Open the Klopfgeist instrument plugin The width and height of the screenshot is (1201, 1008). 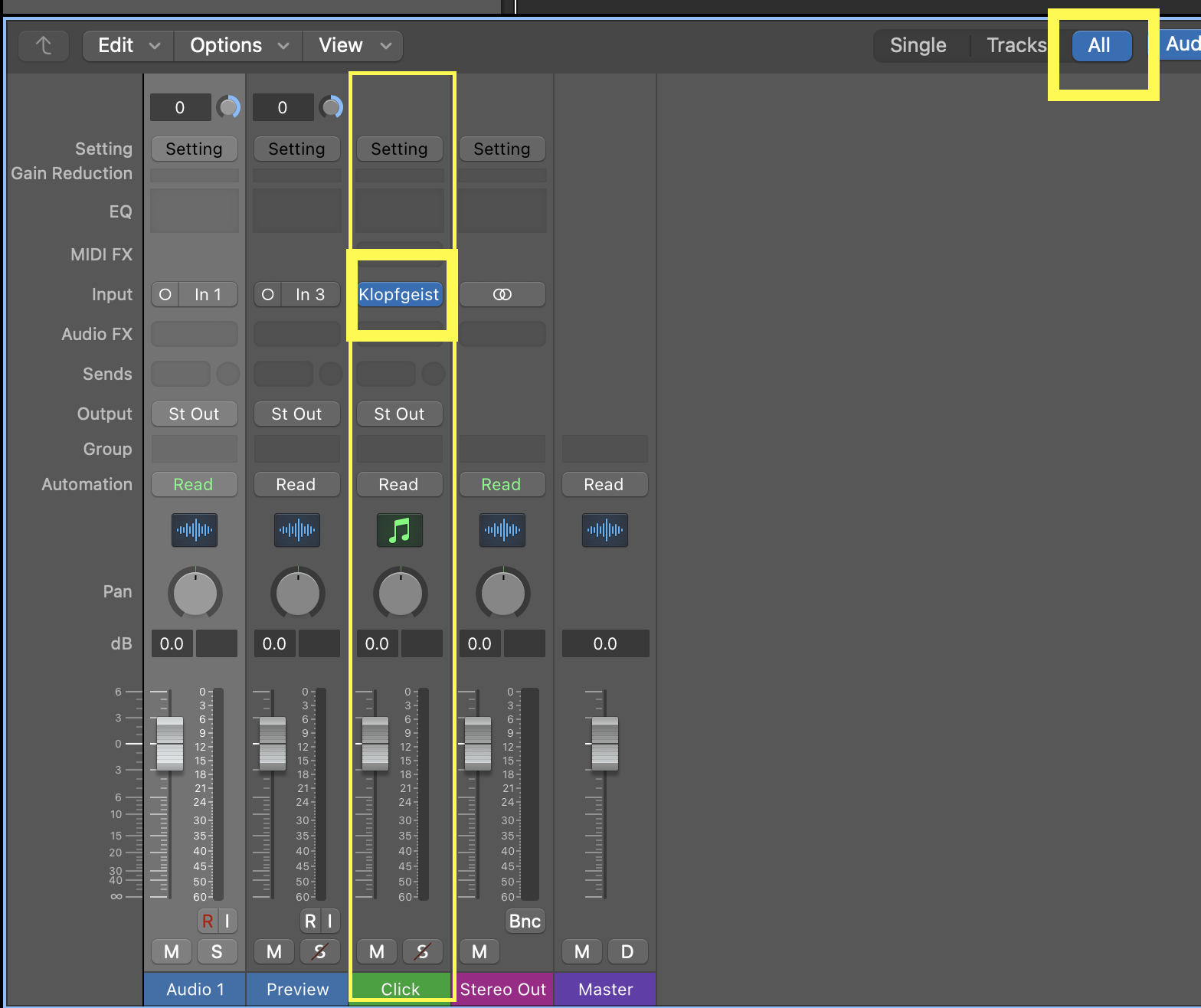[399, 295]
